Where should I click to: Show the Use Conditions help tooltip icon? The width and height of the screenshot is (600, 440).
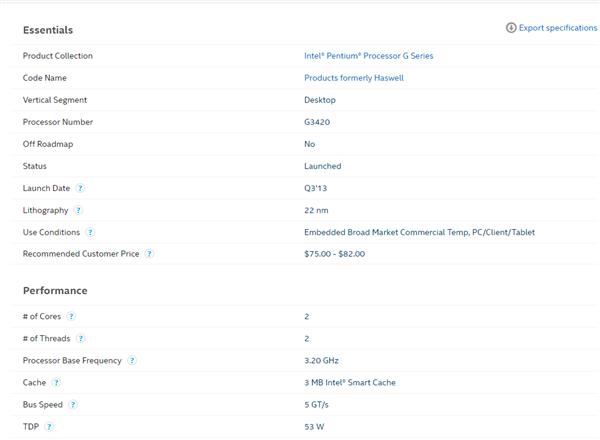click(91, 232)
